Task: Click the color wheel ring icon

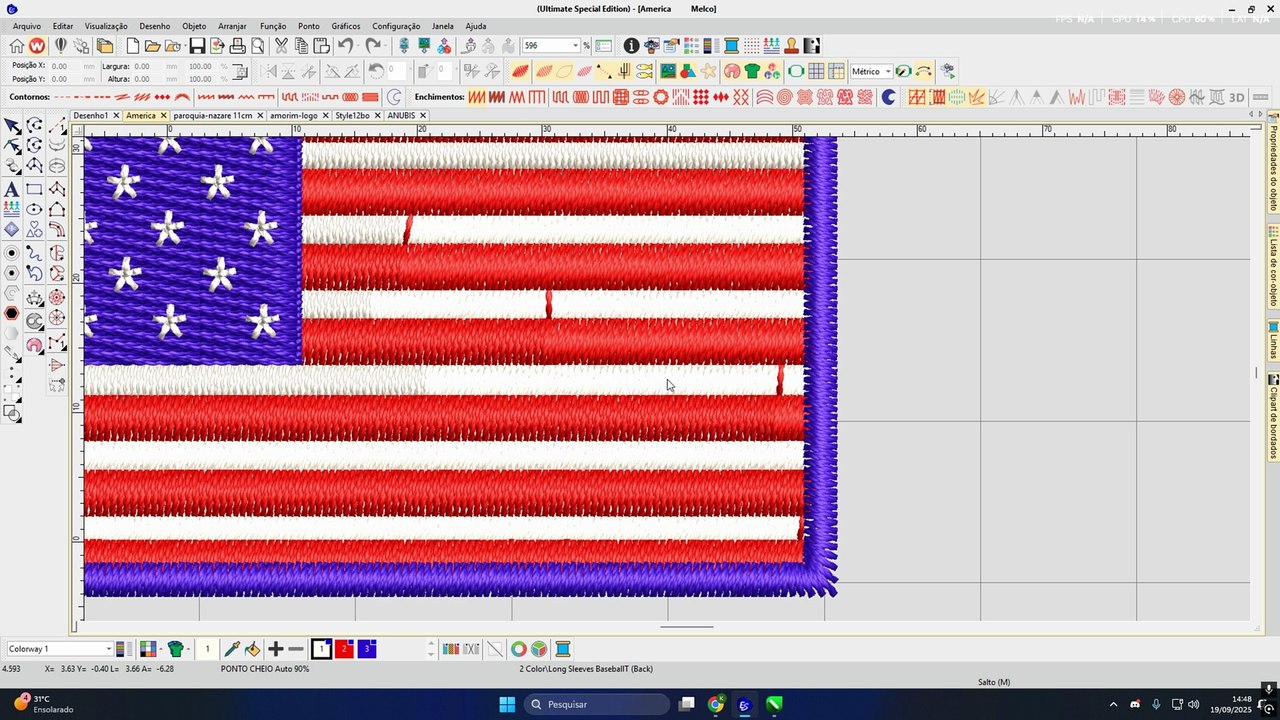Action: point(518,649)
